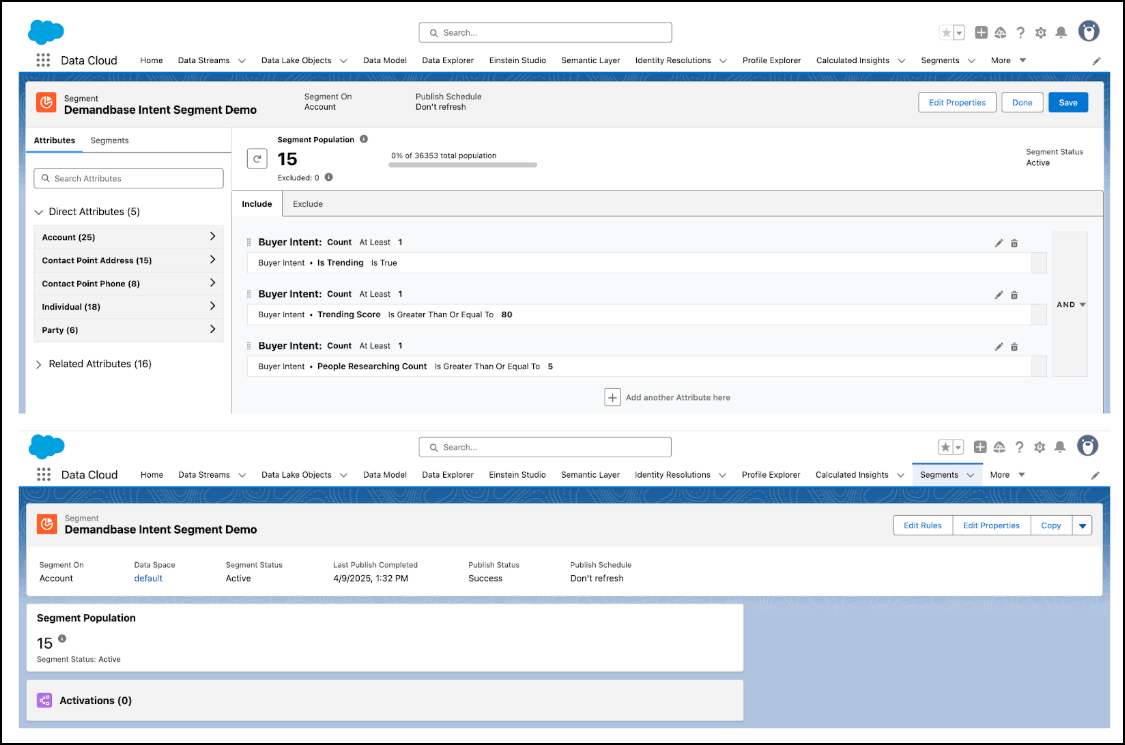
Task: Click the plus icon to add another attribute
Action: pos(612,398)
